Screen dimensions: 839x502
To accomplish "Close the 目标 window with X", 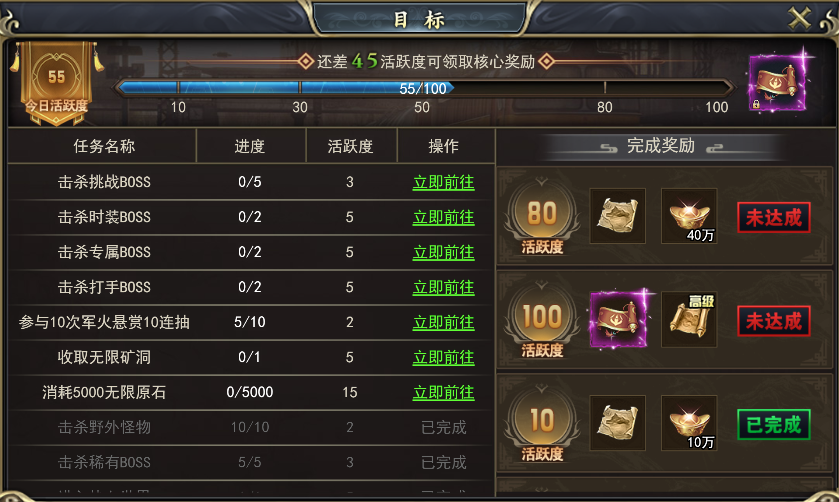I will pos(799,18).
